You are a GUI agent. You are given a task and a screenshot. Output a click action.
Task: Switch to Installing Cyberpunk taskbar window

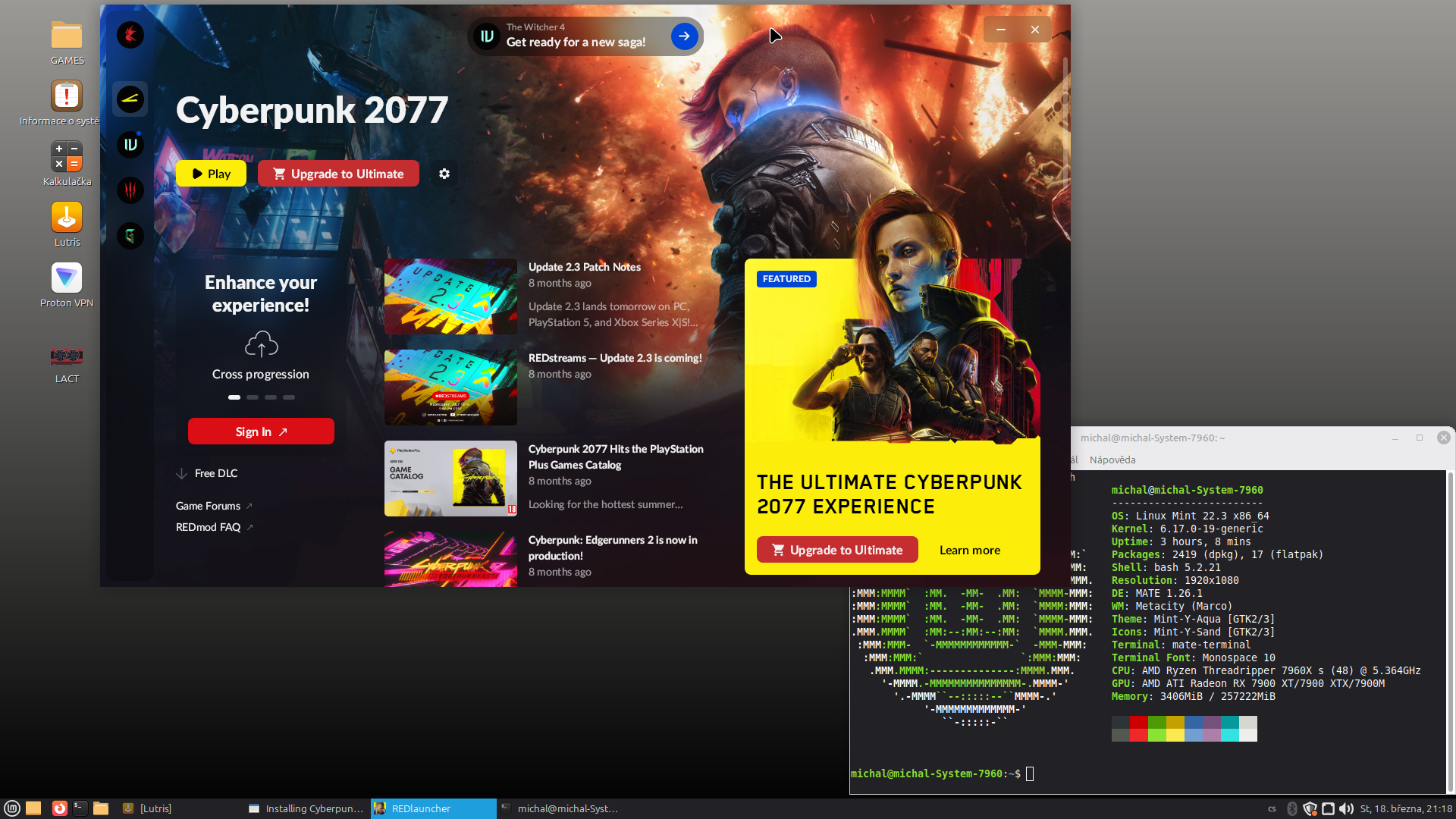click(307, 808)
